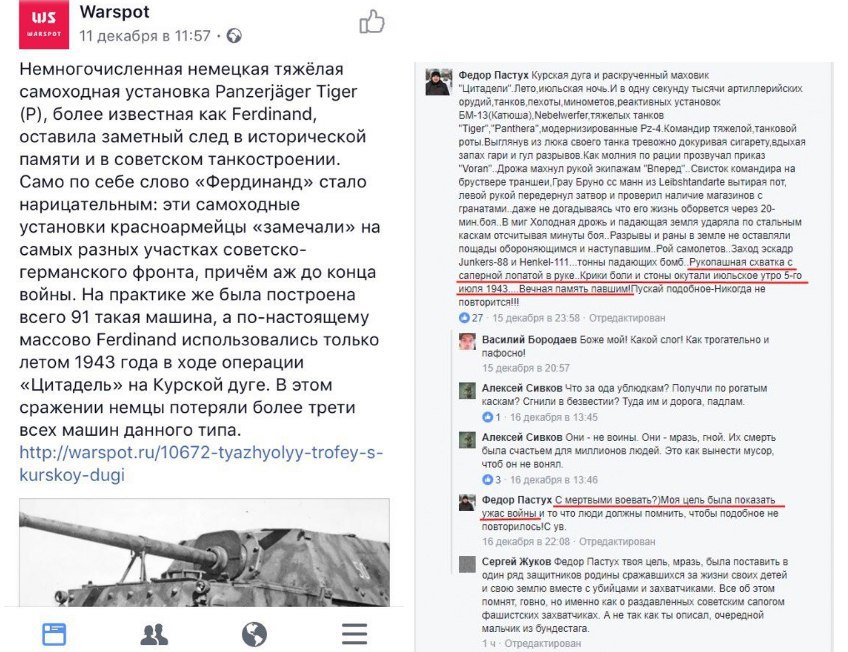Open the Василий Бородаев profile name
848x652 pixels.
pyautogui.click(x=529, y=340)
